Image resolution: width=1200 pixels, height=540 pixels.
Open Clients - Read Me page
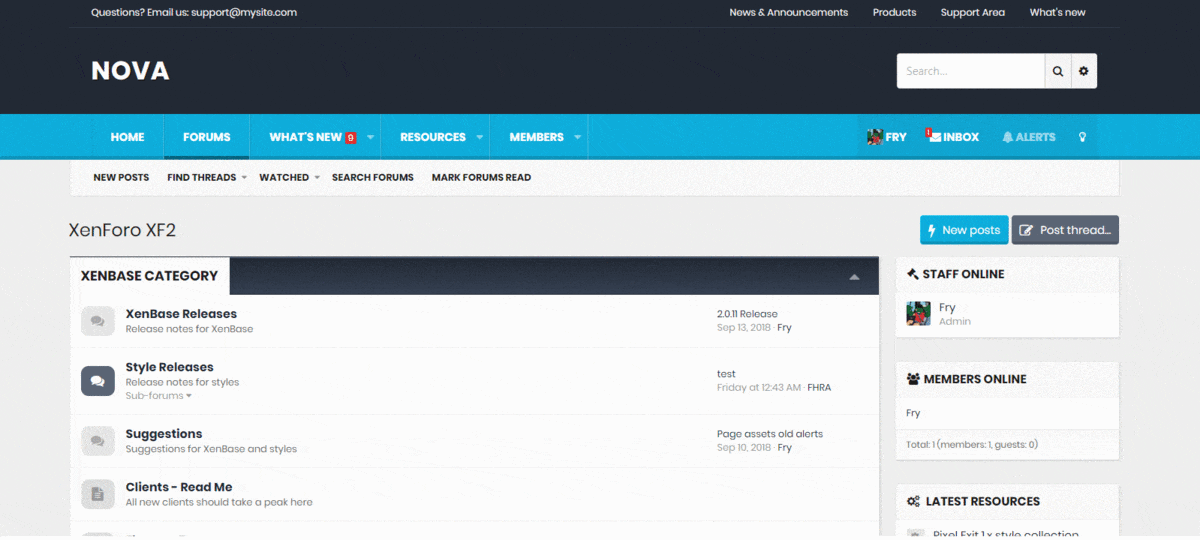179,487
